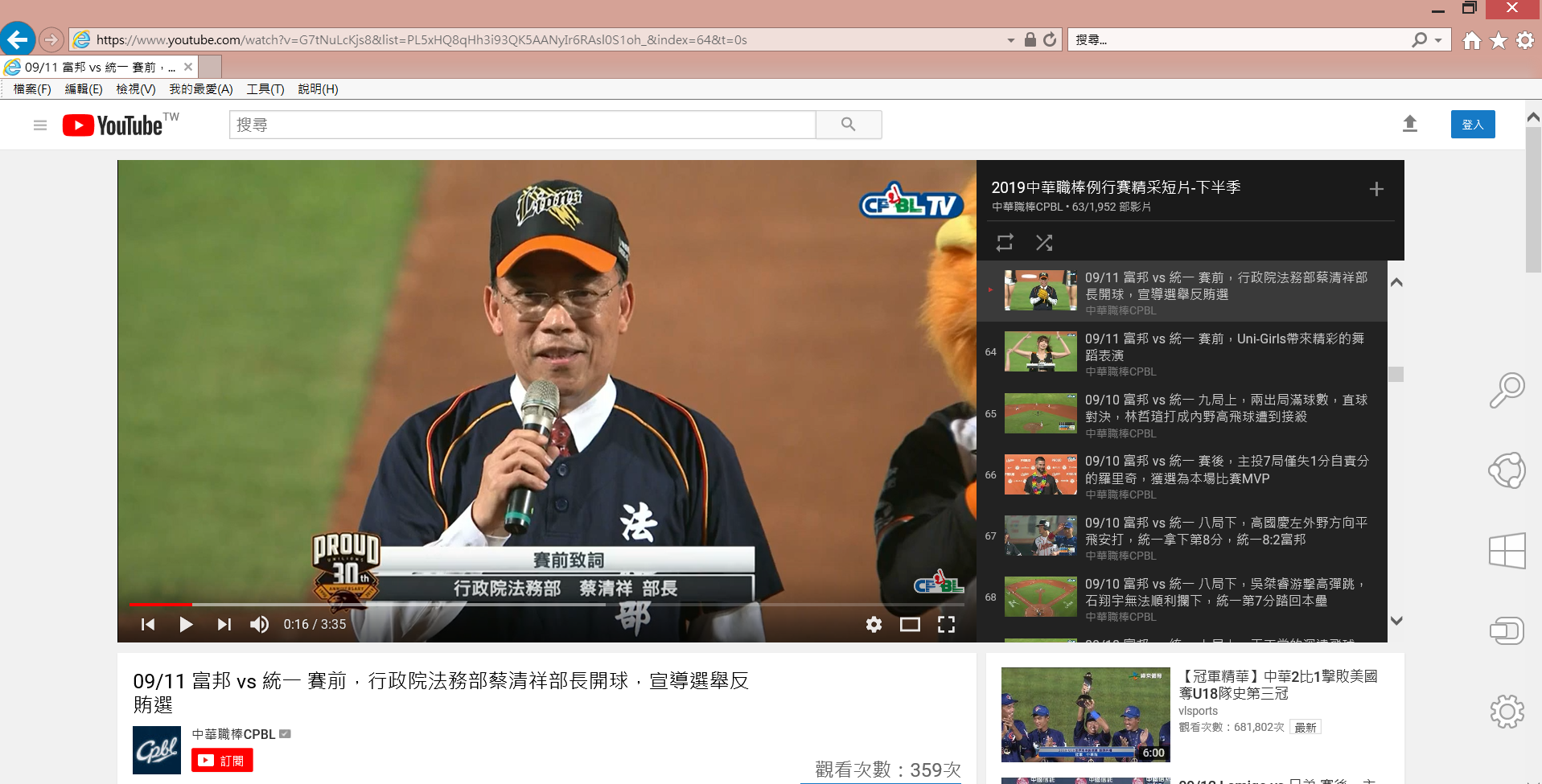The height and width of the screenshot is (784, 1542).
Task: Skip to previous video in playlist
Action: click(148, 625)
